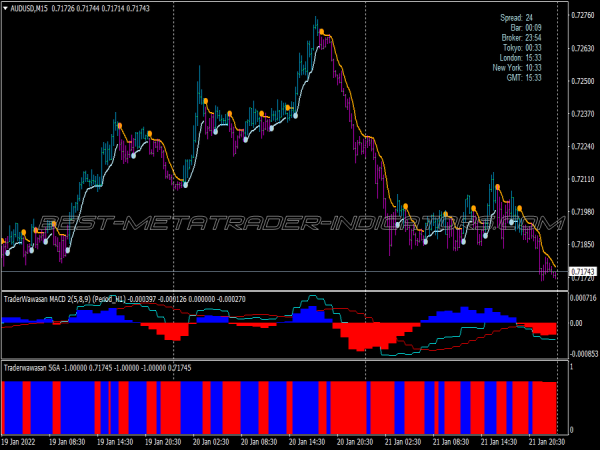Click the 0.000716 MACD scale value
The width and height of the screenshot is (600, 450).
pos(584,298)
